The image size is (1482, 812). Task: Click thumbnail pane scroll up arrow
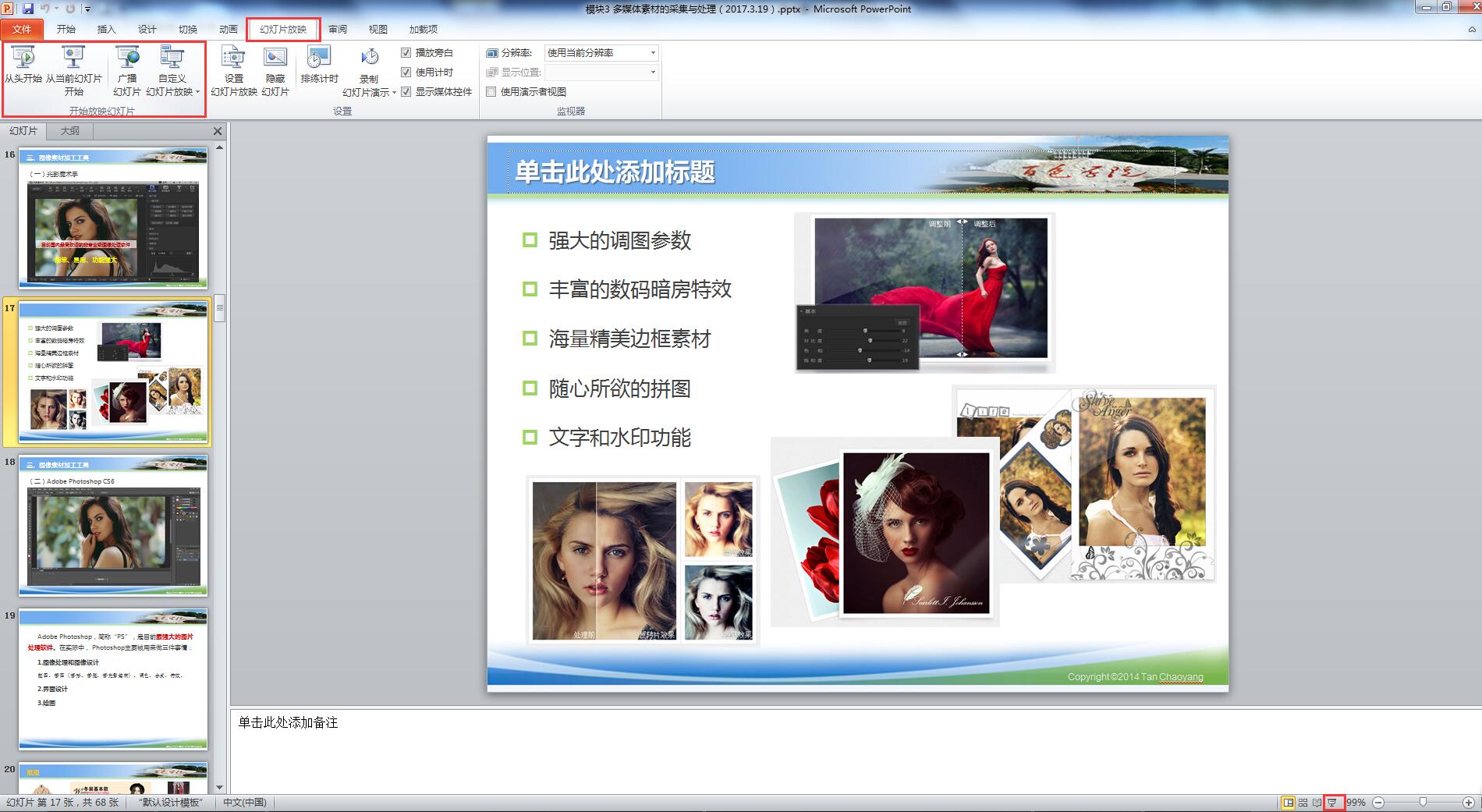coord(220,147)
